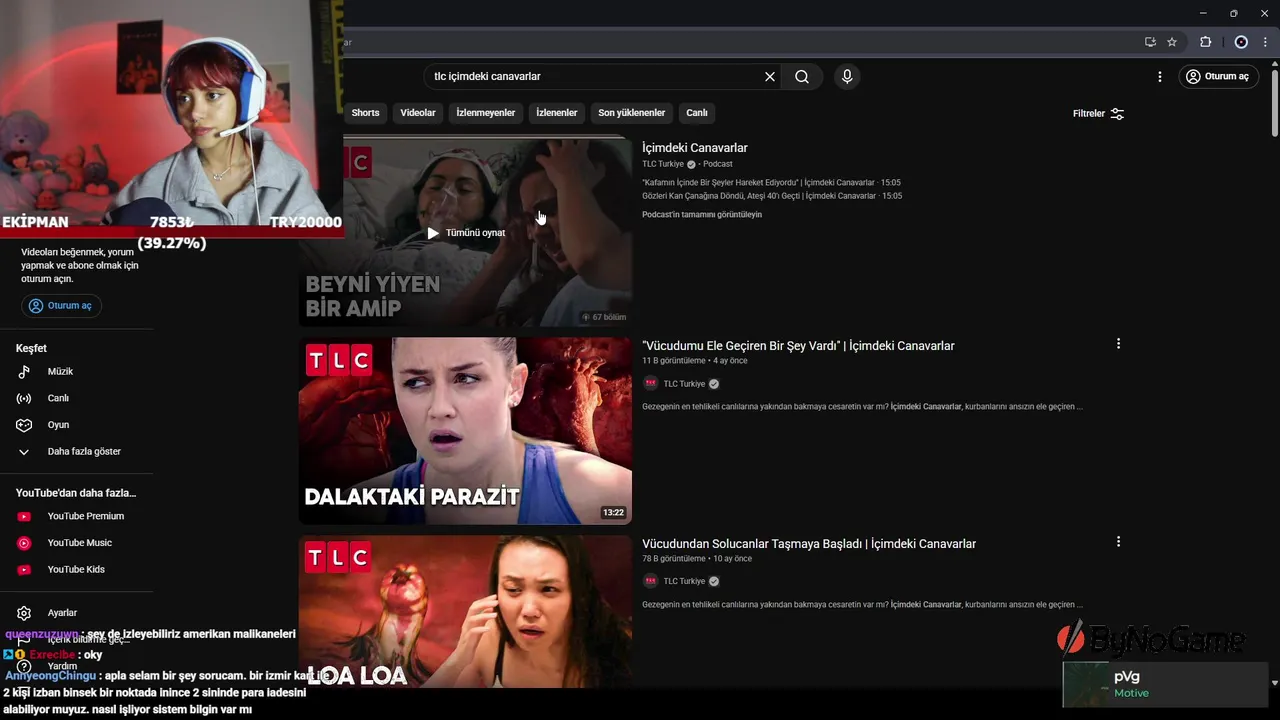This screenshot has height=720, width=1280.
Task: Select the Shorts filter chip
Action: (x=365, y=113)
